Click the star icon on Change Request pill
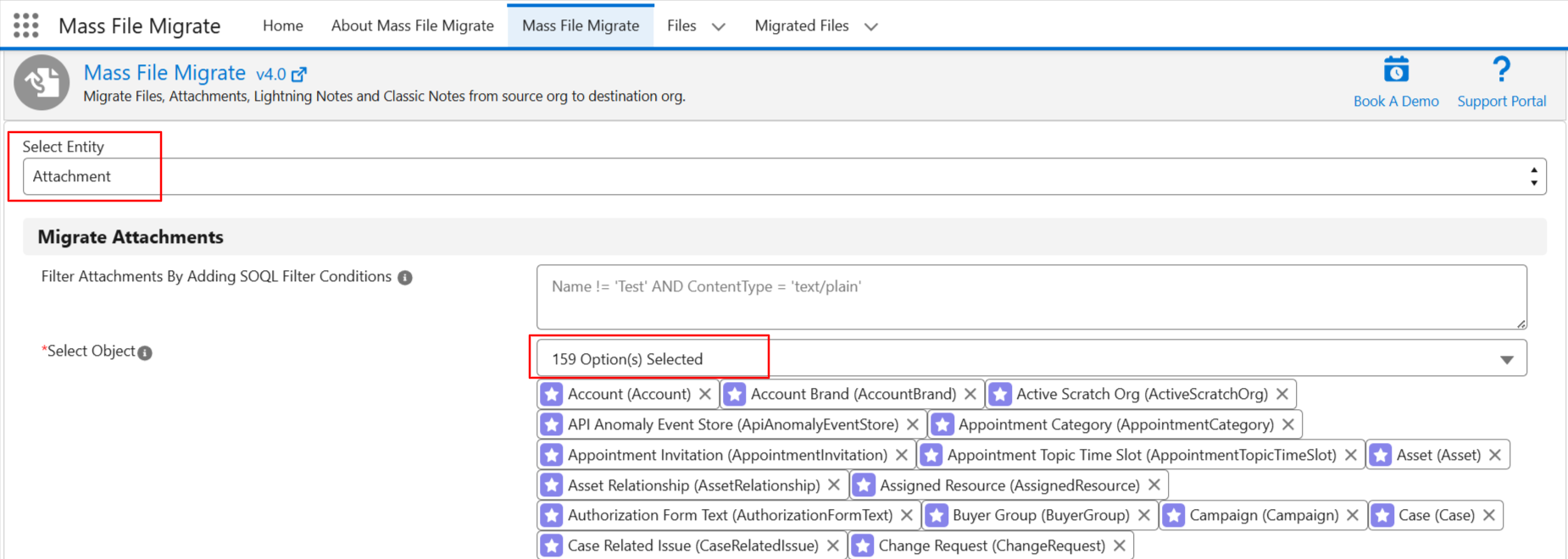 [x=863, y=545]
